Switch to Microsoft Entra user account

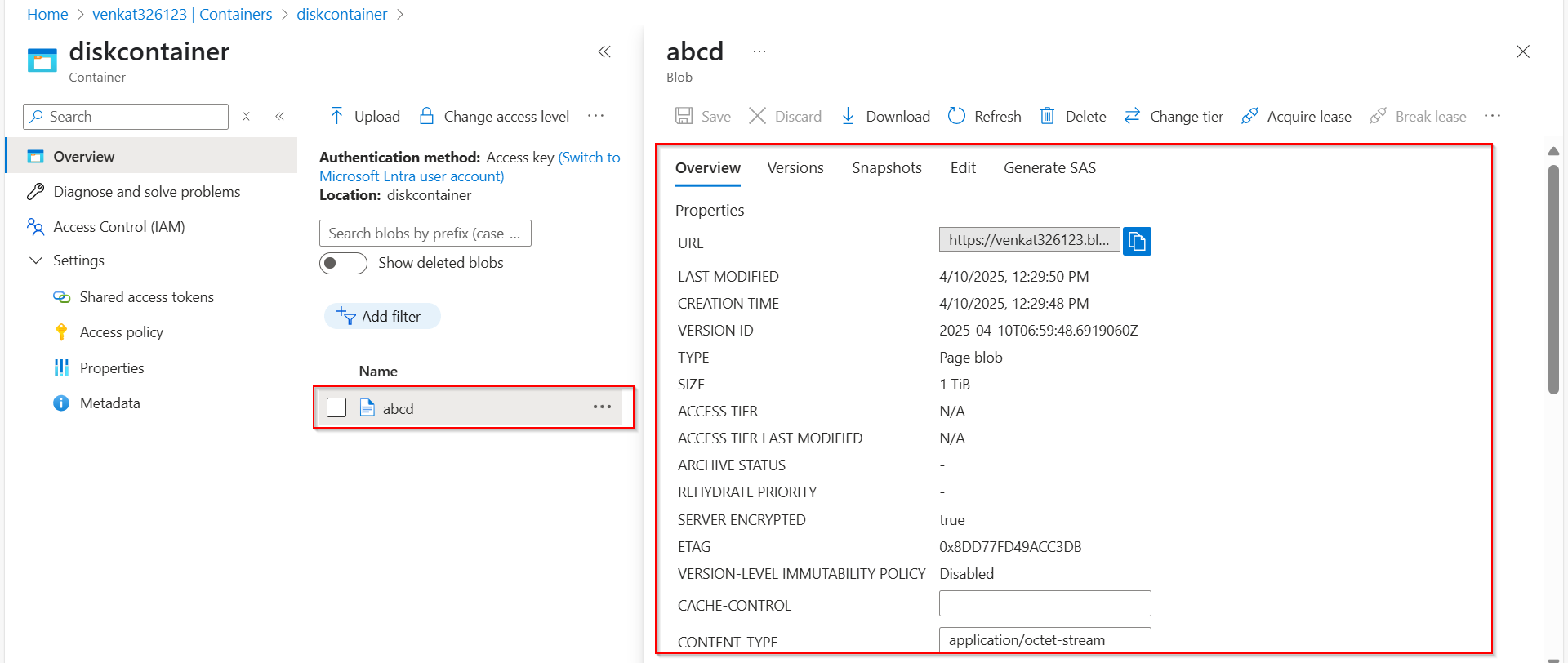[x=470, y=167]
